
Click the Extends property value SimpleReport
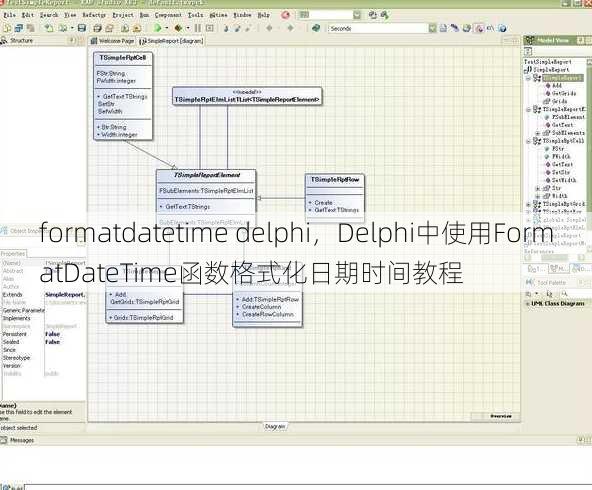pyautogui.click(x=65, y=294)
